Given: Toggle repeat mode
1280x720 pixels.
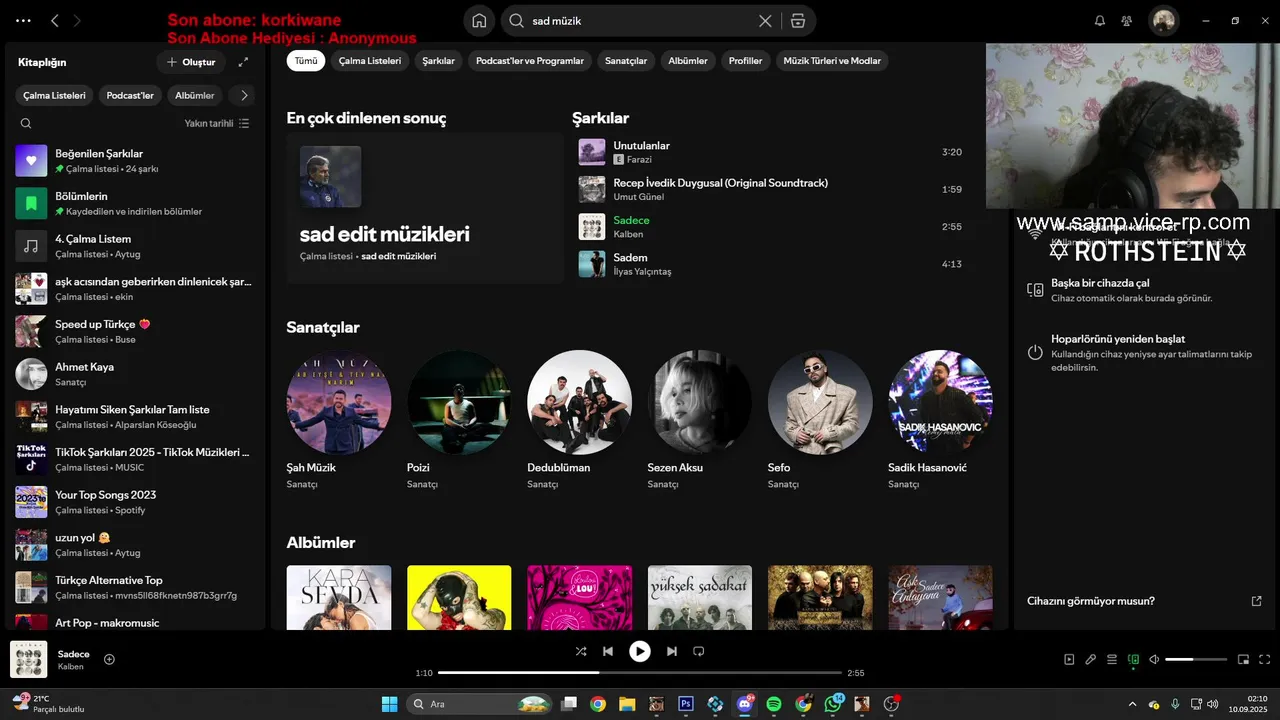Looking at the screenshot, I should point(699,651).
